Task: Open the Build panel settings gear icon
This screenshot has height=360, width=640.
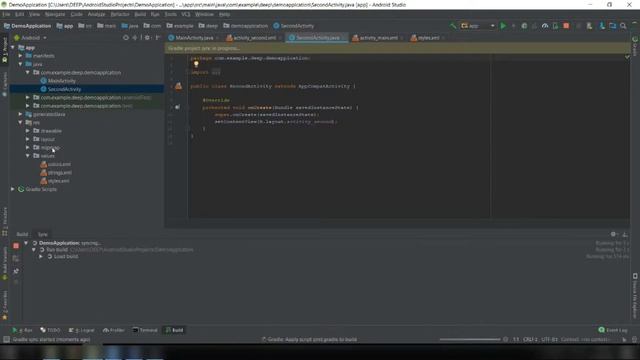Action: (613, 234)
